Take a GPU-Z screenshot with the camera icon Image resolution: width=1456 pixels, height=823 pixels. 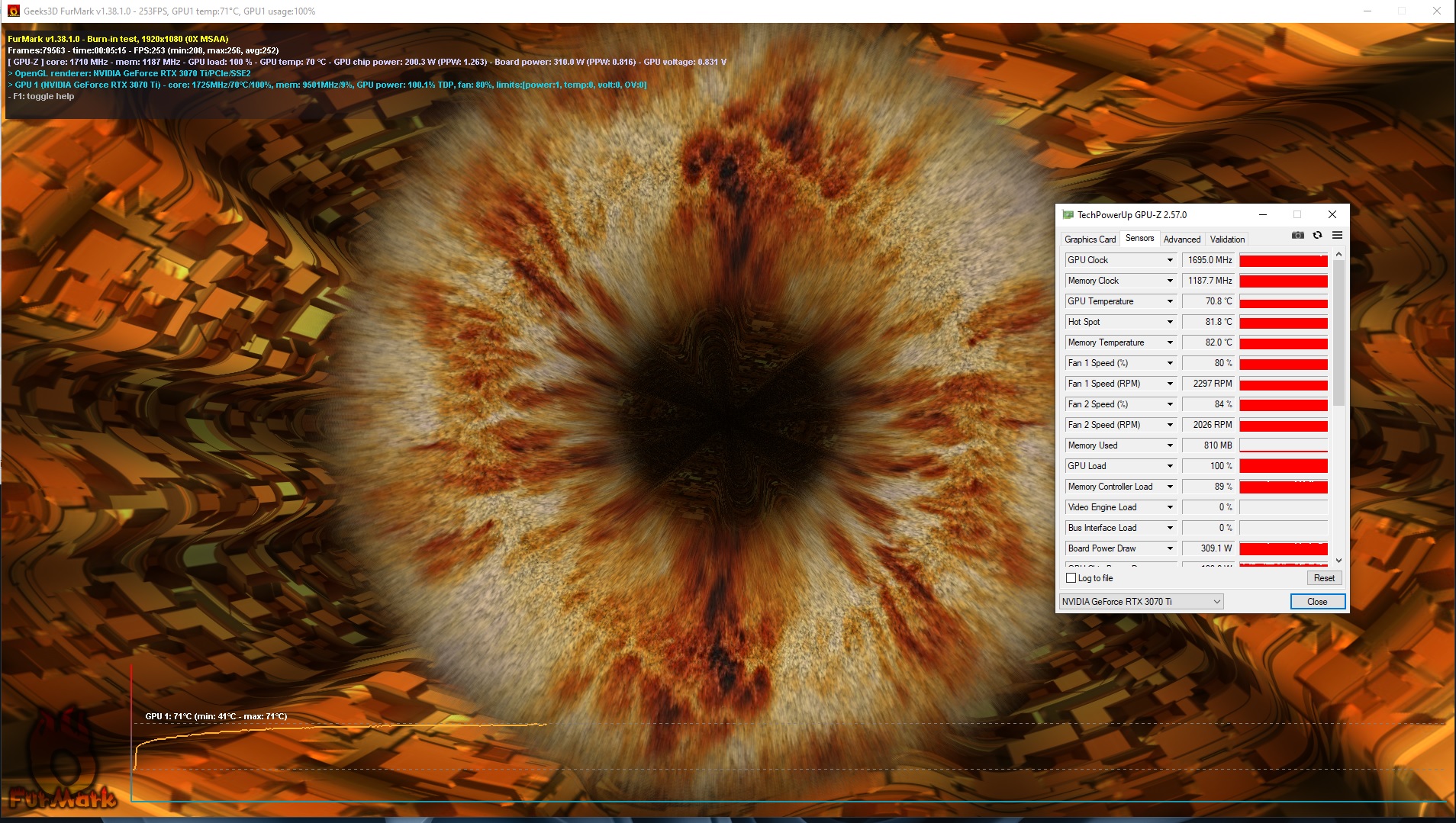click(x=1297, y=236)
